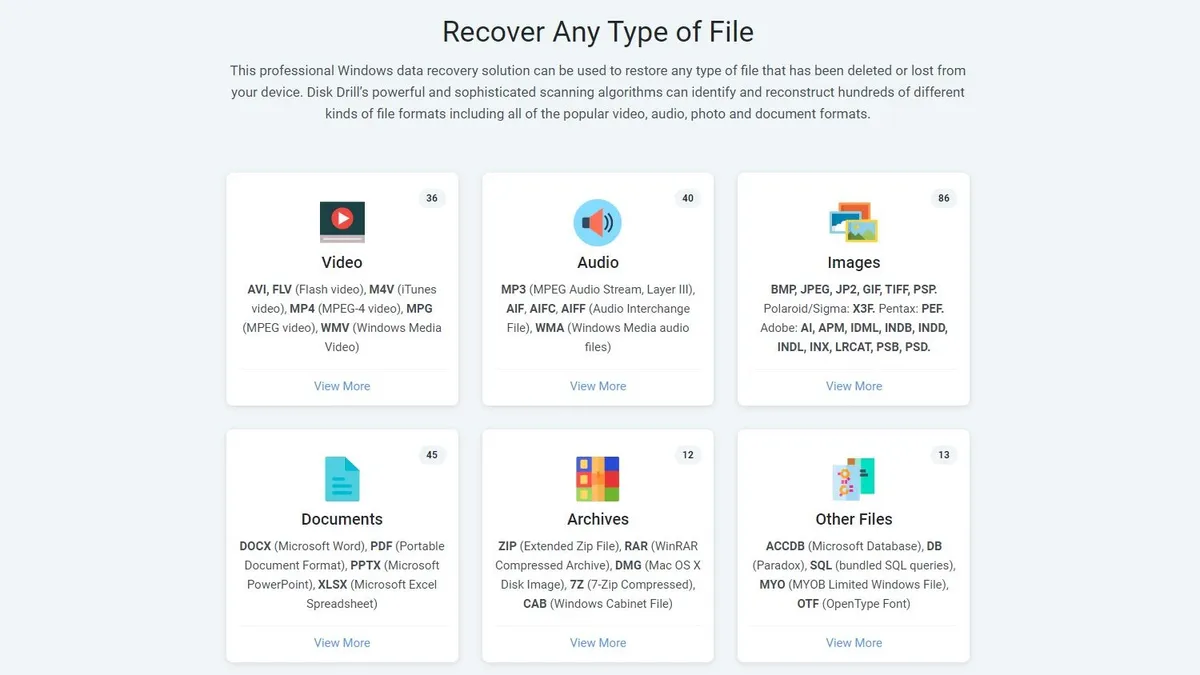This screenshot has height=675, width=1200.
Task: Click the Video play icon
Action: pyautogui.click(x=342, y=222)
